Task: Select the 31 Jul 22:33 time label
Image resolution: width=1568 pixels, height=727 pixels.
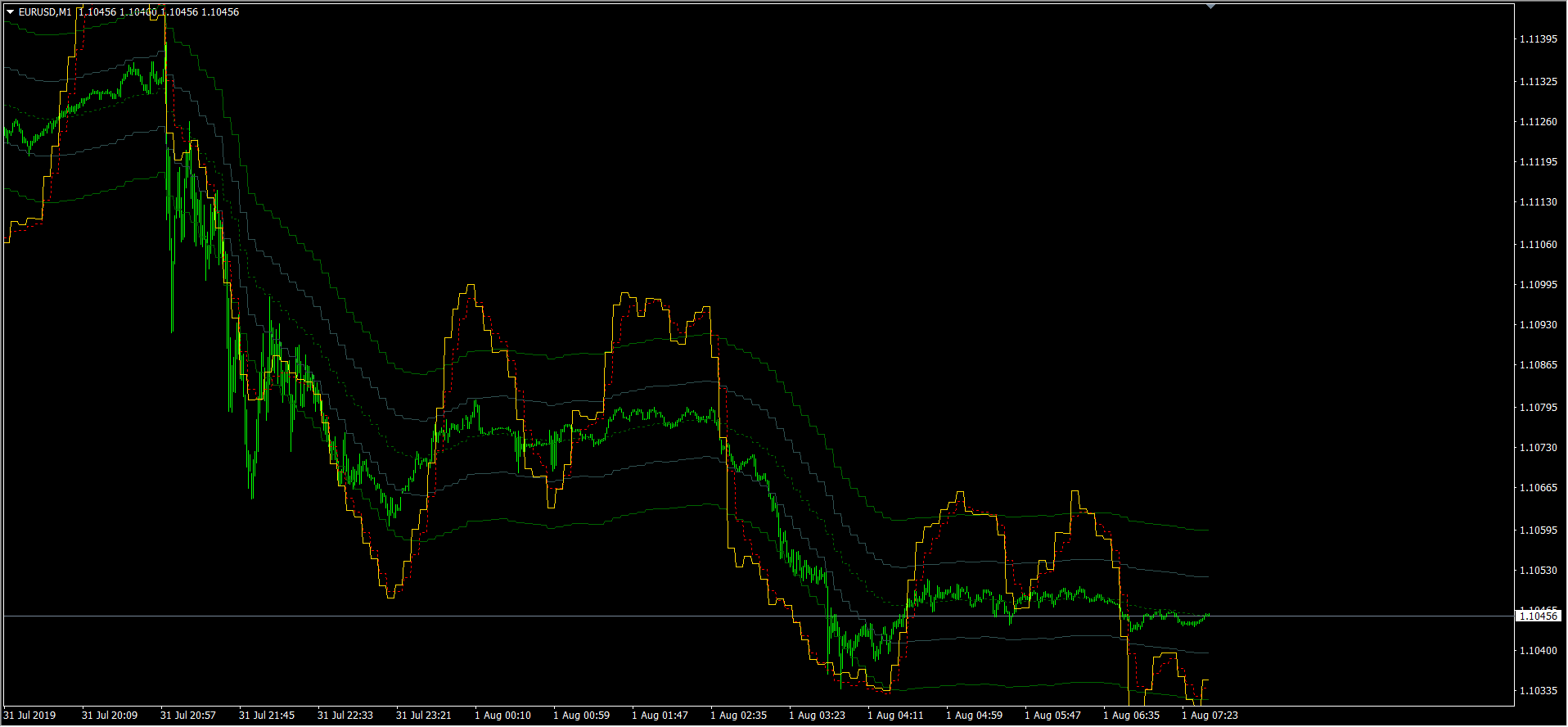Action: tap(345, 716)
